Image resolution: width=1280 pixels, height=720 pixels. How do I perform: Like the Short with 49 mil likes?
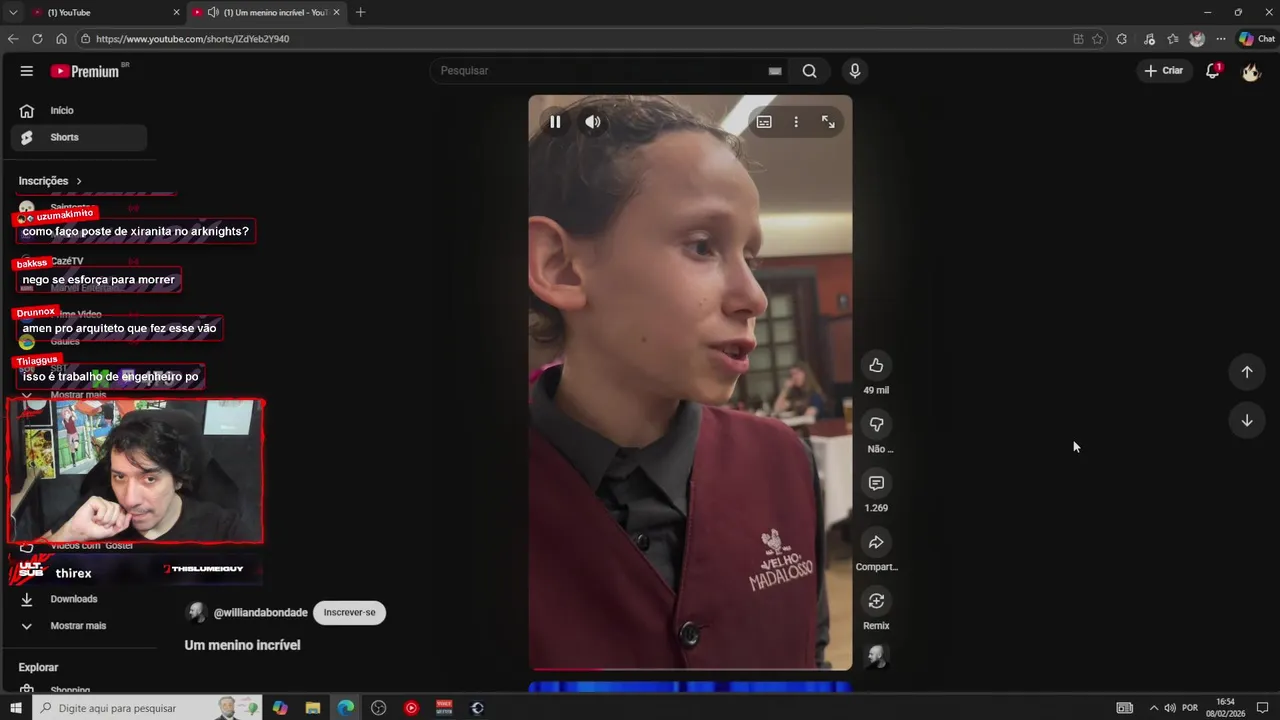pyautogui.click(x=876, y=365)
